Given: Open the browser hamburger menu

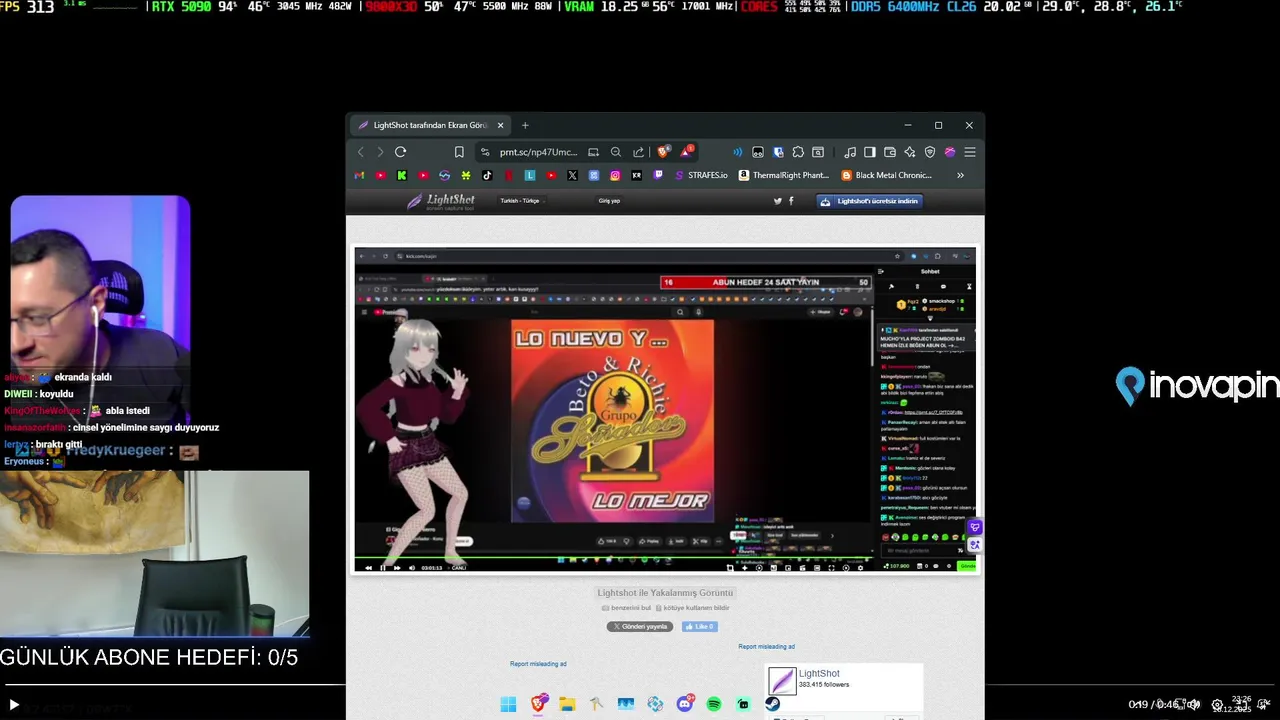Looking at the screenshot, I should [970, 152].
